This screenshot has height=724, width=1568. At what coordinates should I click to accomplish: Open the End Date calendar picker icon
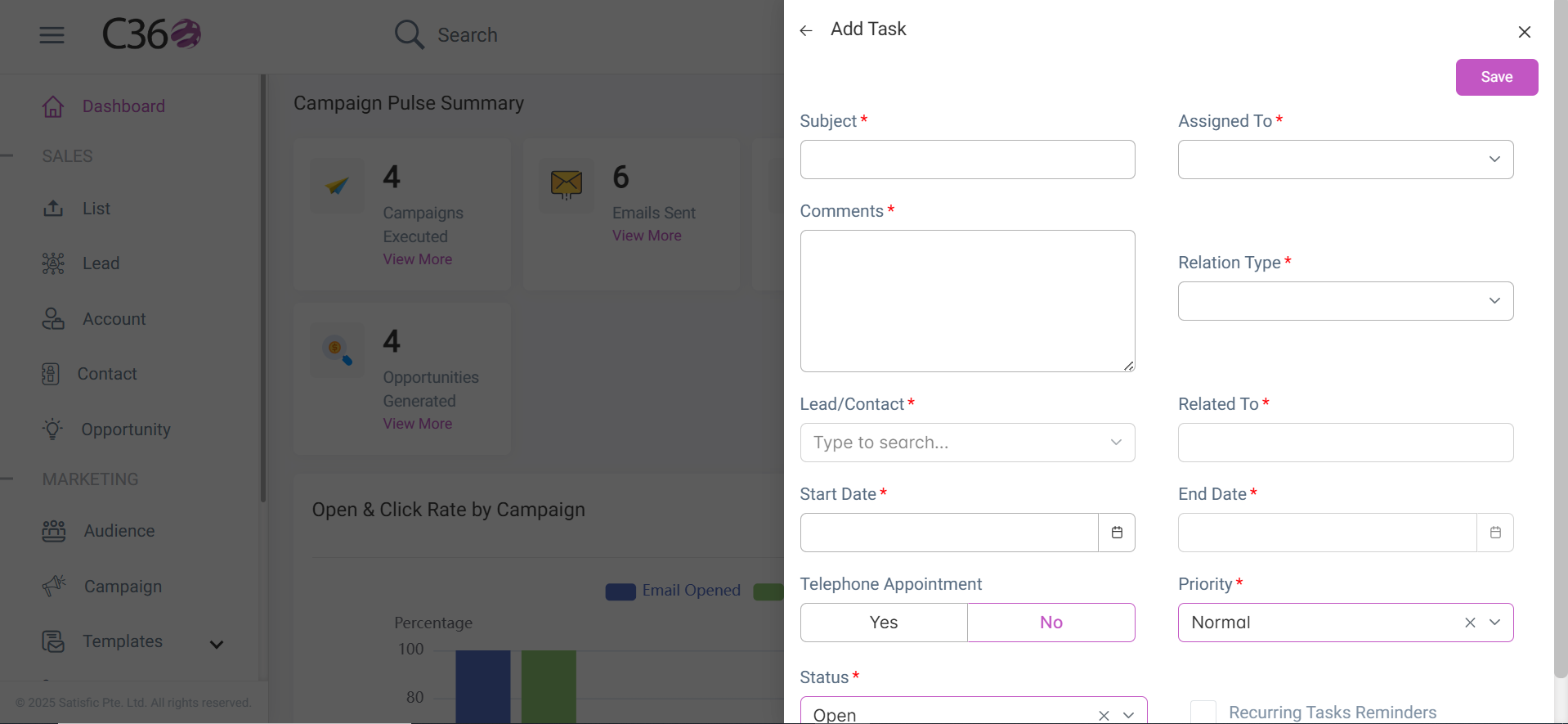tap(1495, 533)
